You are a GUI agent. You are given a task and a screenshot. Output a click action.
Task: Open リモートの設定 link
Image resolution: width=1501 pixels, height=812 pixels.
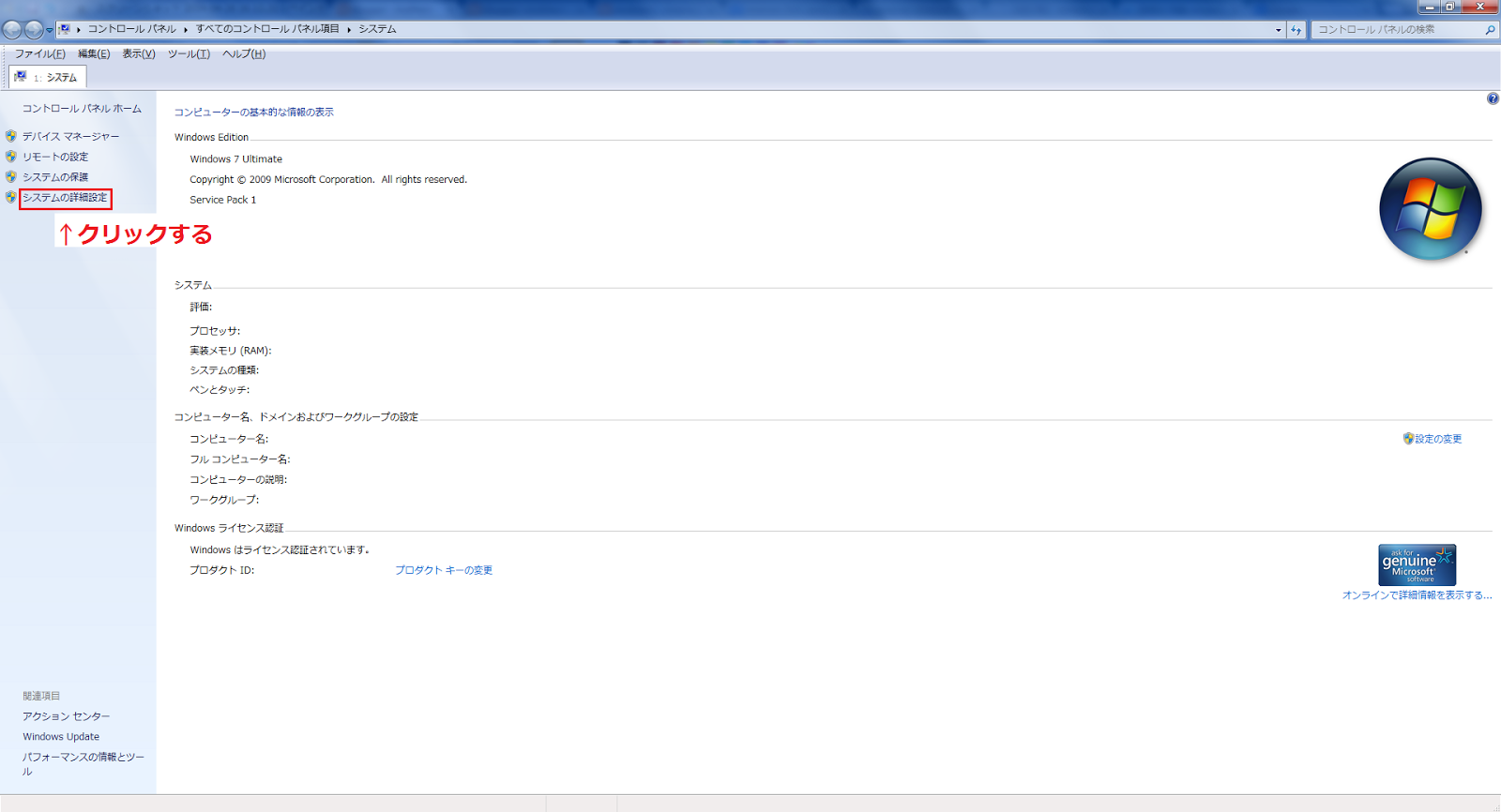pos(55,158)
